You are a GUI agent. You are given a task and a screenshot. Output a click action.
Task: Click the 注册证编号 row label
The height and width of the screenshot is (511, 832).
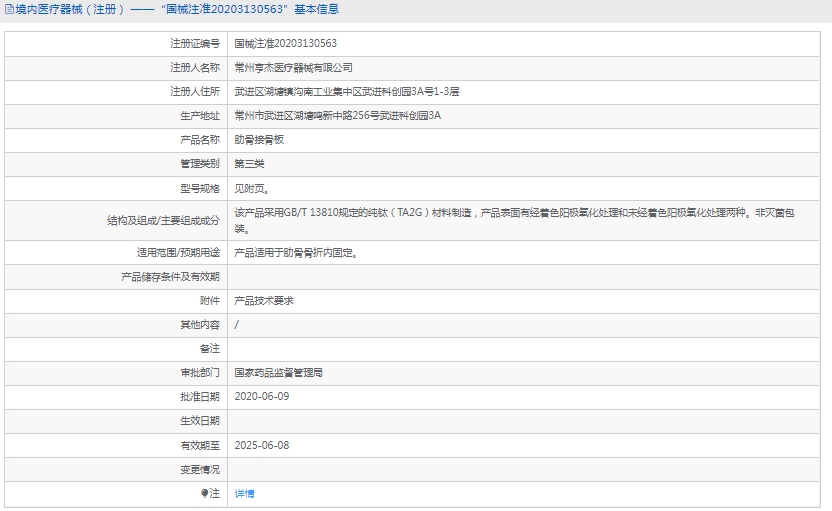point(195,44)
